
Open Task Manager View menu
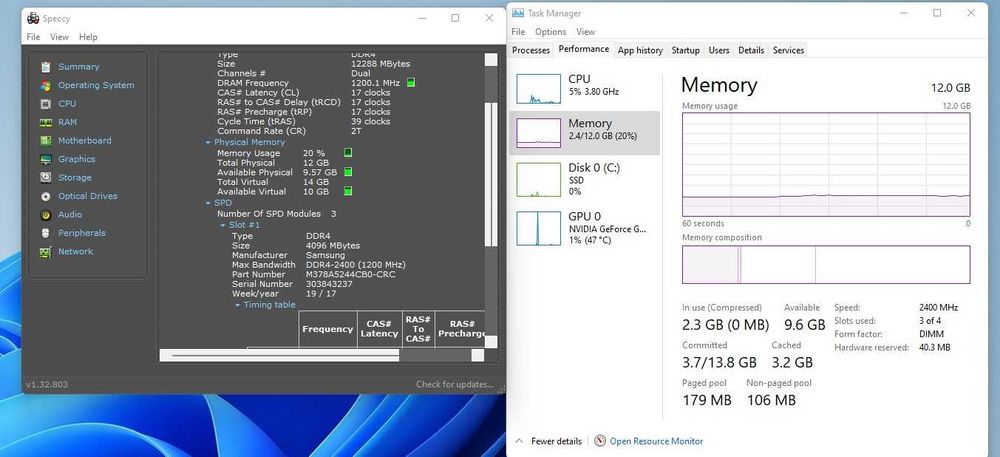point(585,31)
